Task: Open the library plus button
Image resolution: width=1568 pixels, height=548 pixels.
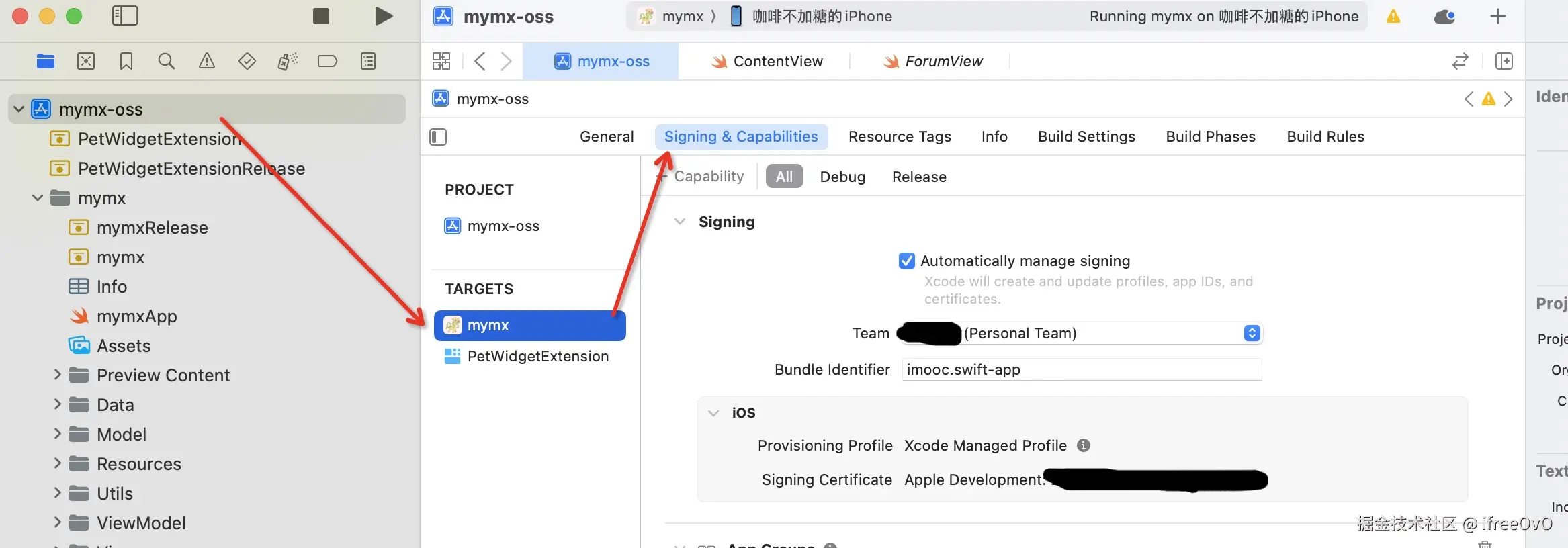Action: coord(1498,17)
